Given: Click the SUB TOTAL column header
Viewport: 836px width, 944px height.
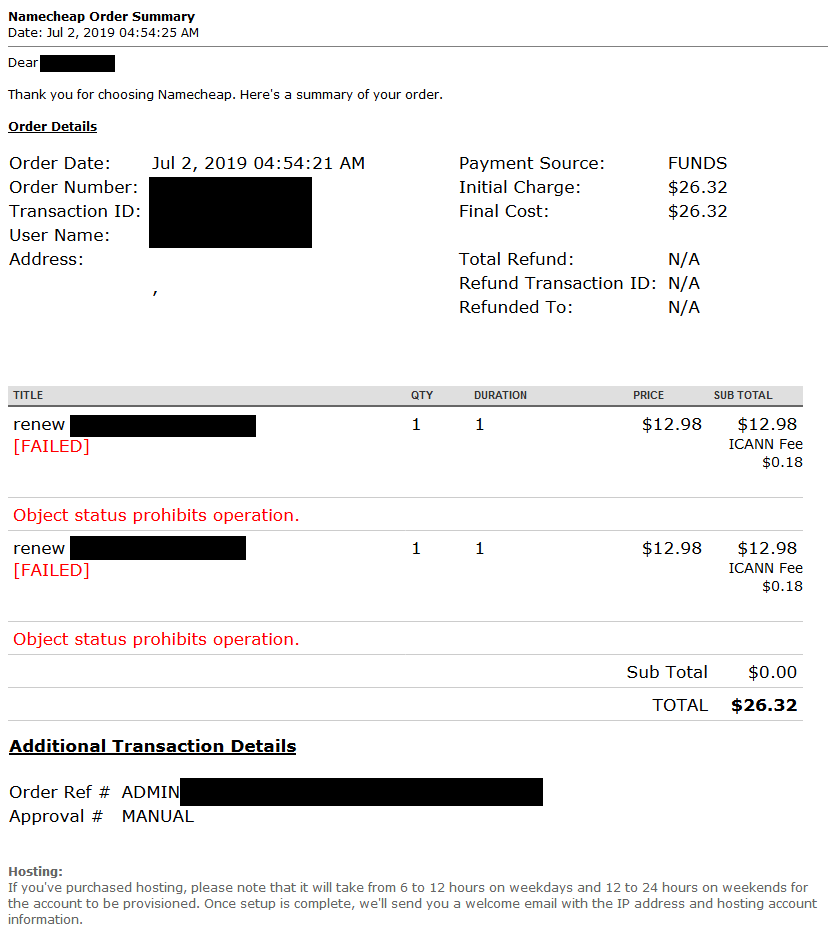Looking at the screenshot, I should click(743, 395).
